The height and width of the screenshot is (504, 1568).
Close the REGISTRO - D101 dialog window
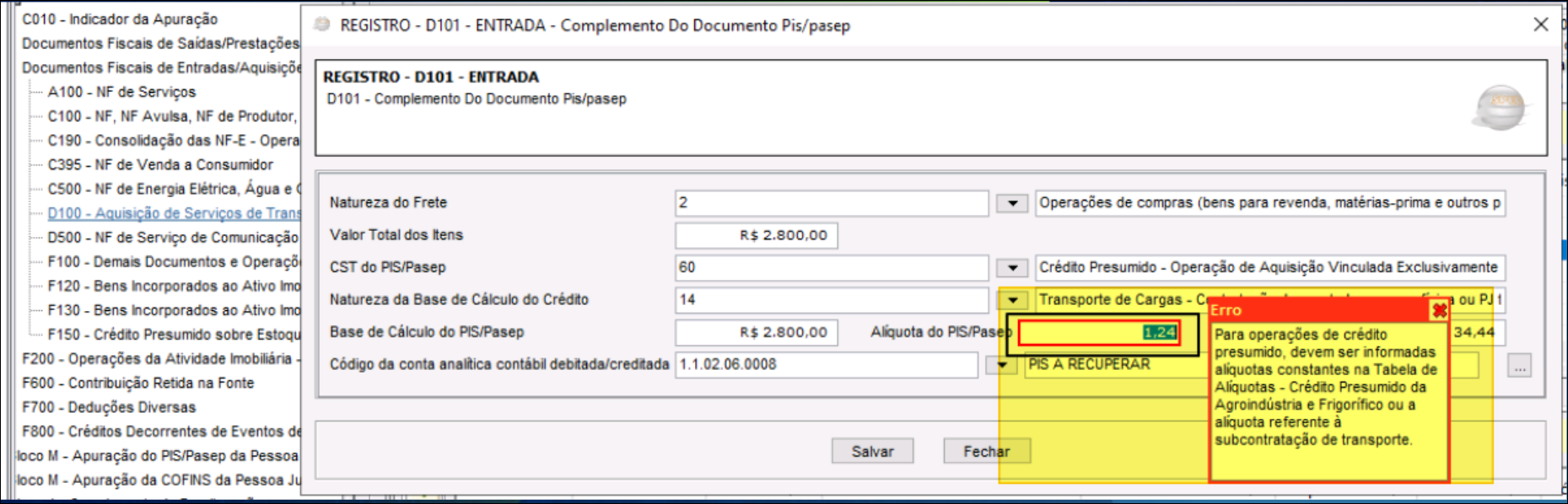click(x=1540, y=24)
